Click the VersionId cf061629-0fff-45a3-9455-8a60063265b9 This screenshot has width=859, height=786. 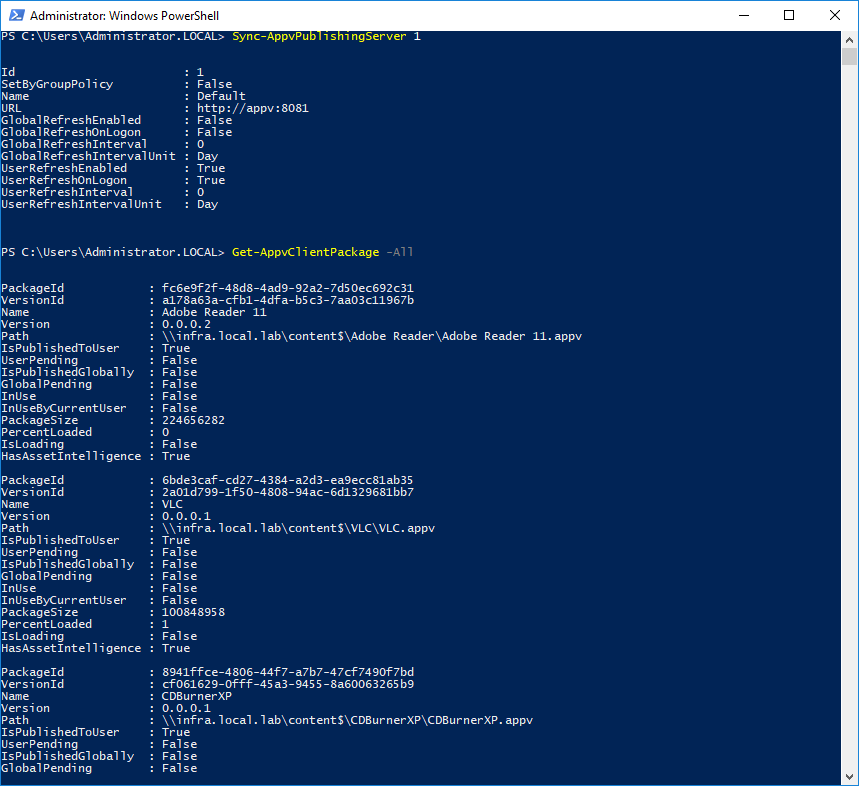[288, 685]
